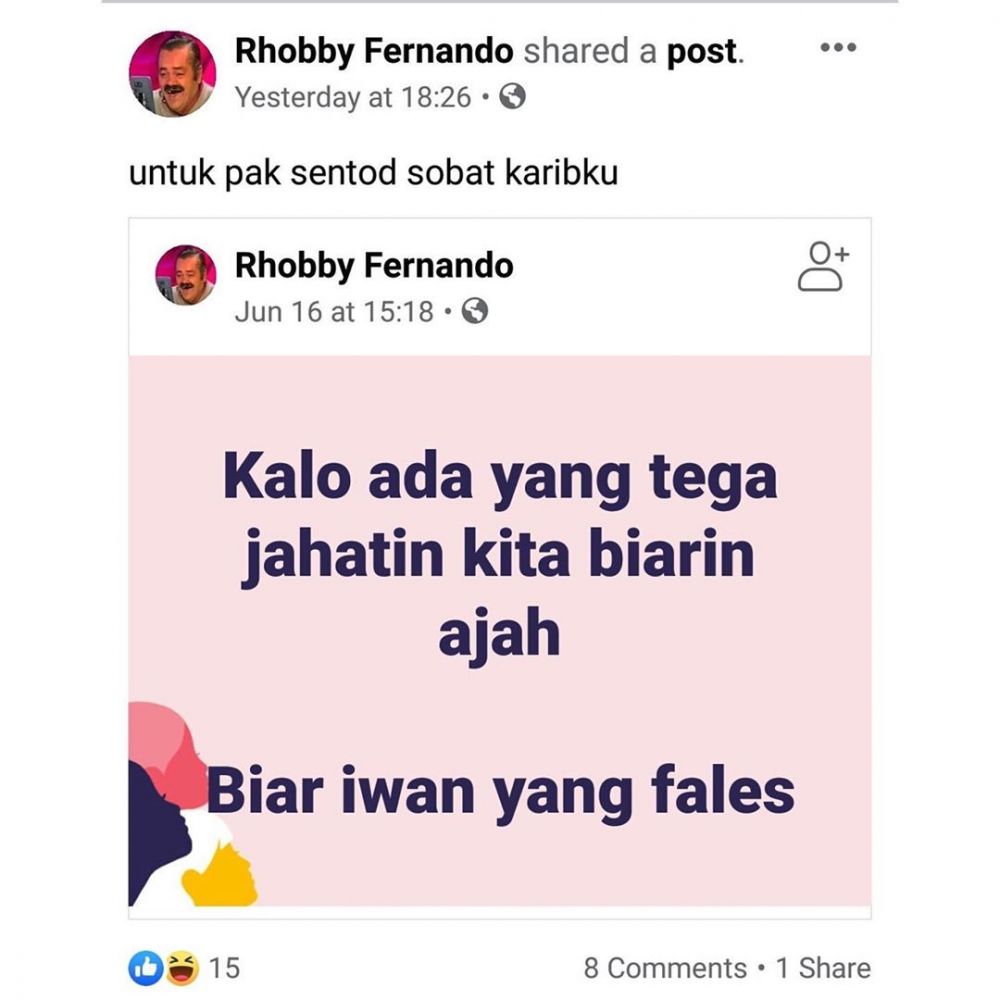Click the blue Like reaction icon
The height and width of the screenshot is (1000, 1000).
click(146, 967)
